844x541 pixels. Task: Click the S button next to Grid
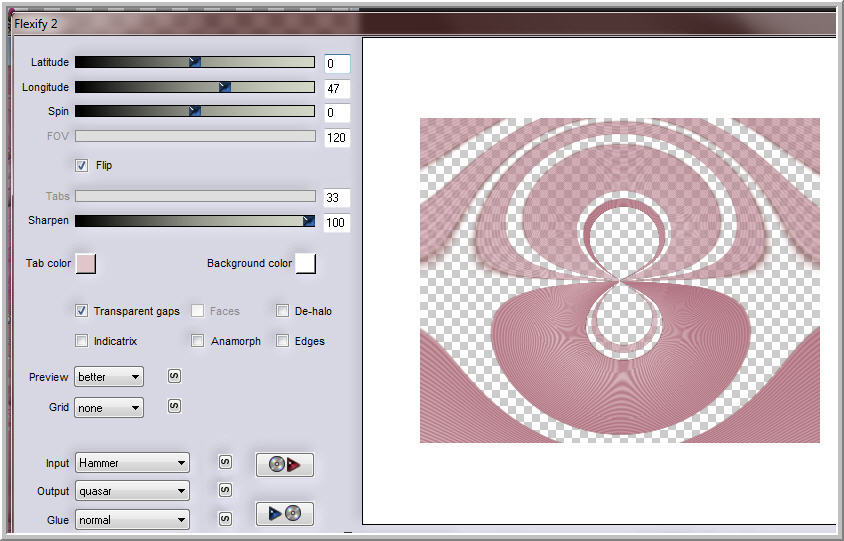tap(174, 405)
